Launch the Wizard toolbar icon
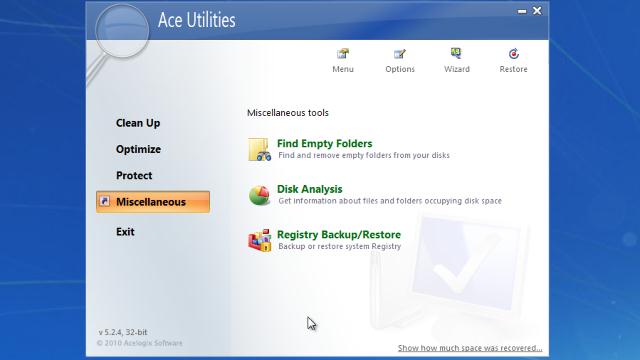640x360 pixels. coord(456,54)
